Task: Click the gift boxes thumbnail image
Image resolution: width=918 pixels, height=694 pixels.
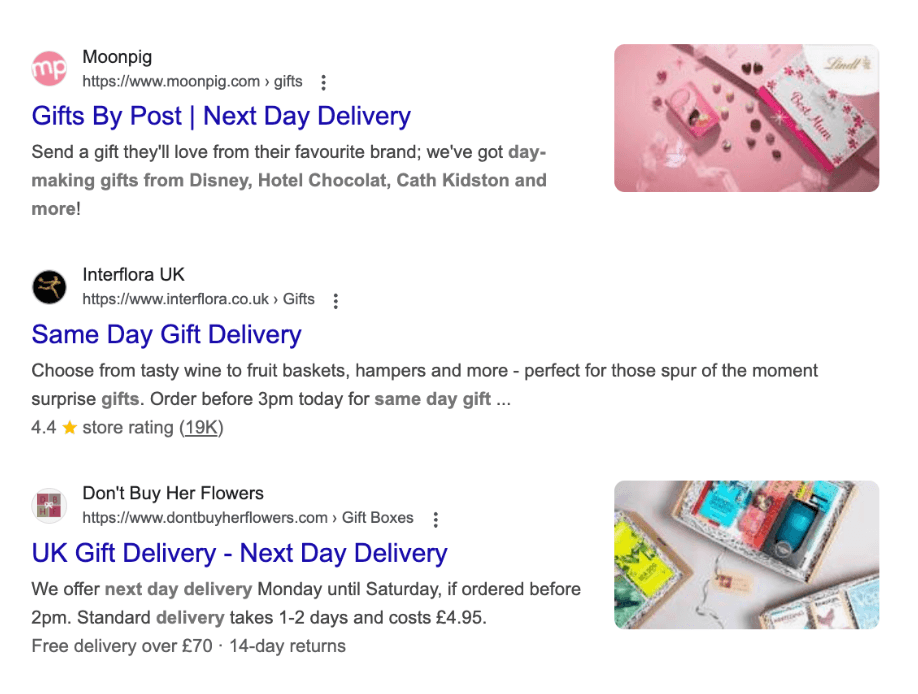Action: pyautogui.click(x=746, y=555)
